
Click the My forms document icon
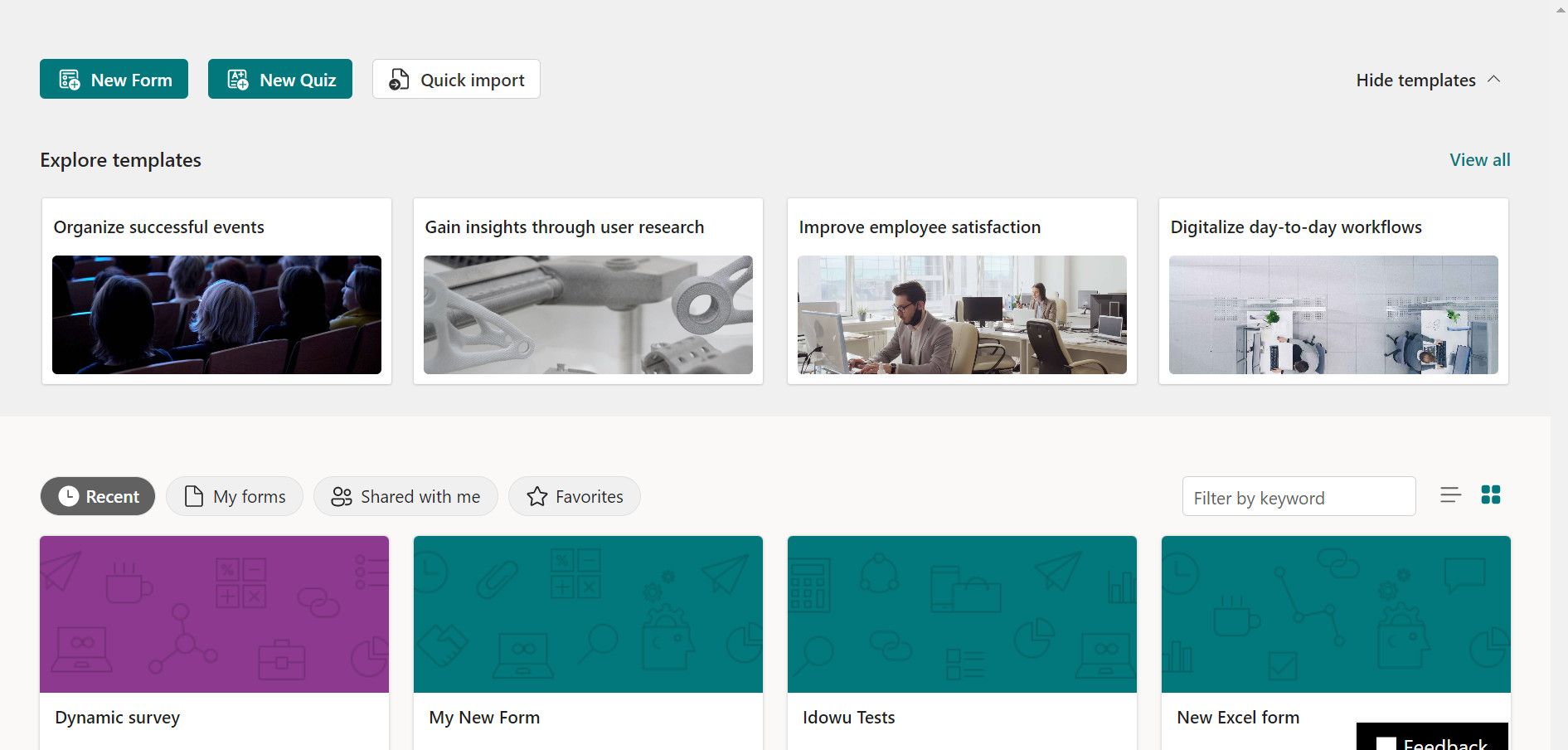[193, 495]
